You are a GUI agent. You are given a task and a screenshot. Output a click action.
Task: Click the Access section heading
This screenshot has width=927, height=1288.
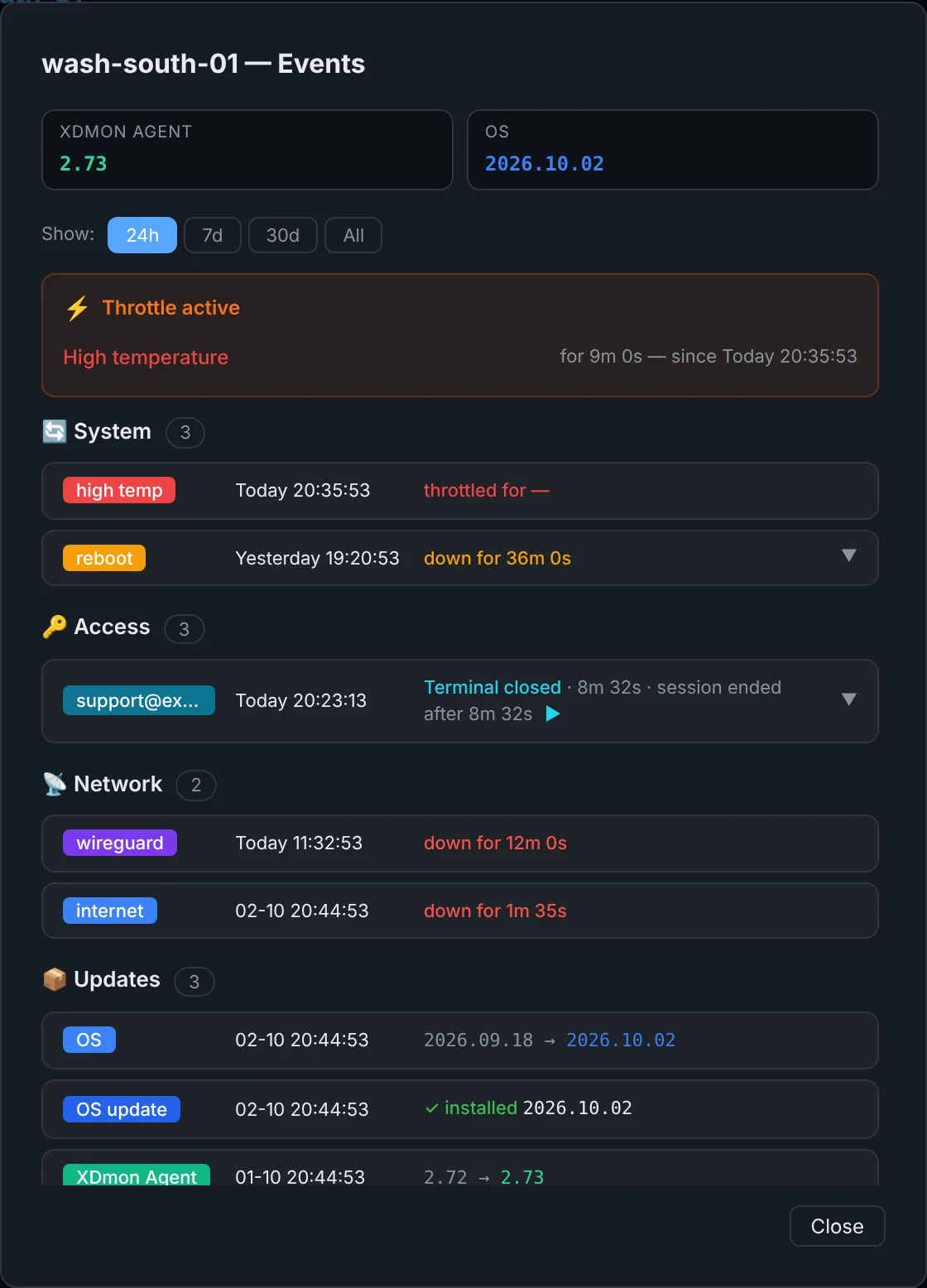[x=112, y=627]
